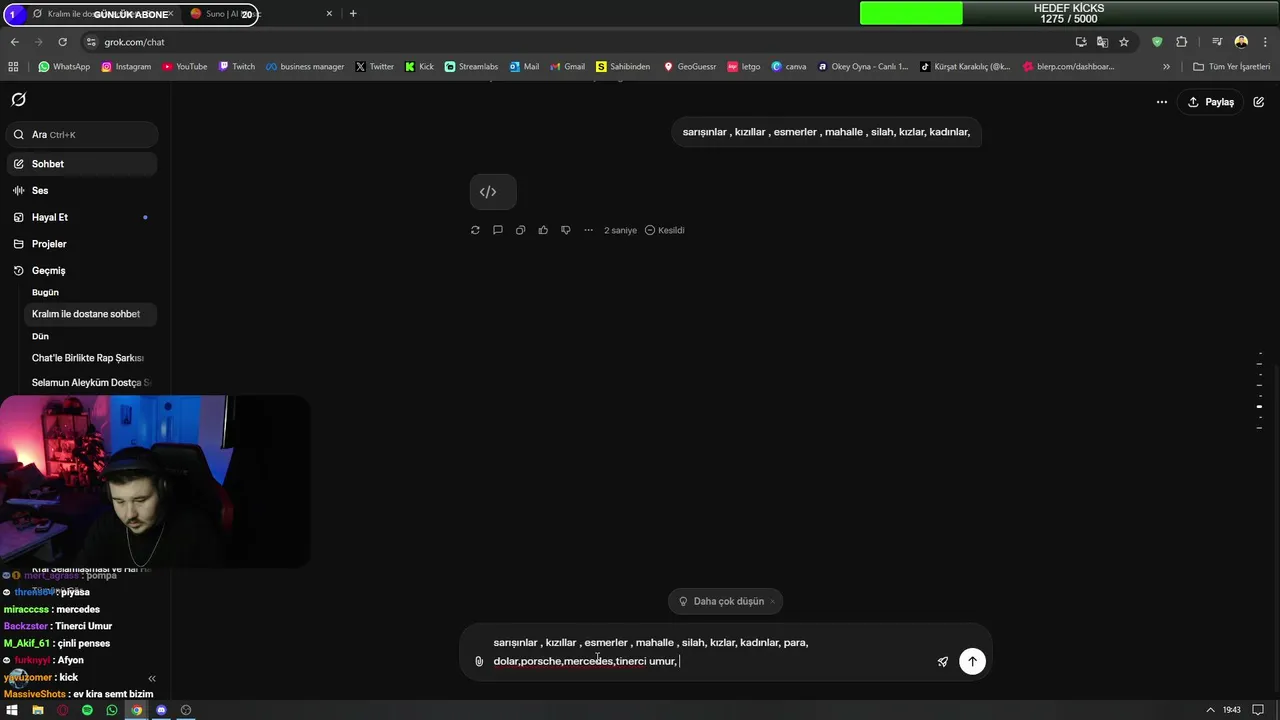Open the Chrome profile avatar

tap(1241, 42)
